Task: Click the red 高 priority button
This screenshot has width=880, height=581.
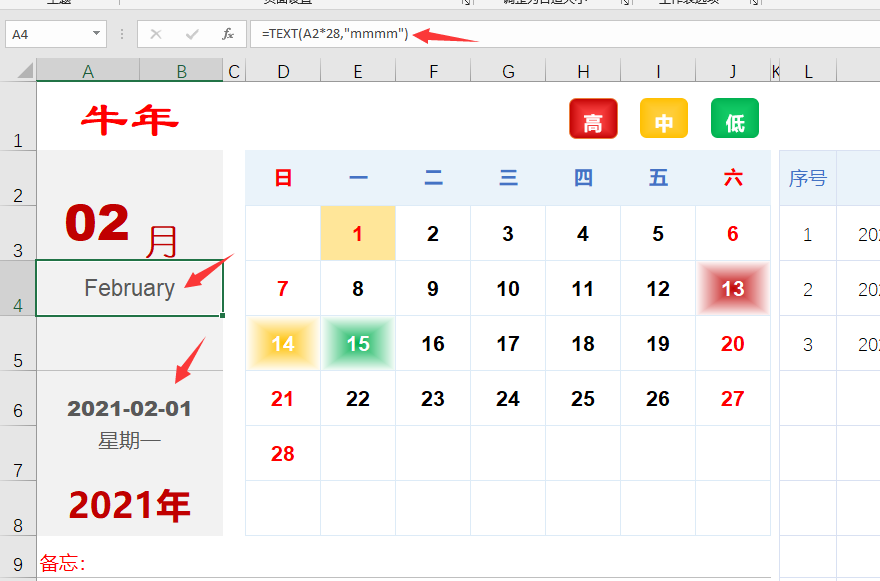Action: pyautogui.click(x=593, y=118)
